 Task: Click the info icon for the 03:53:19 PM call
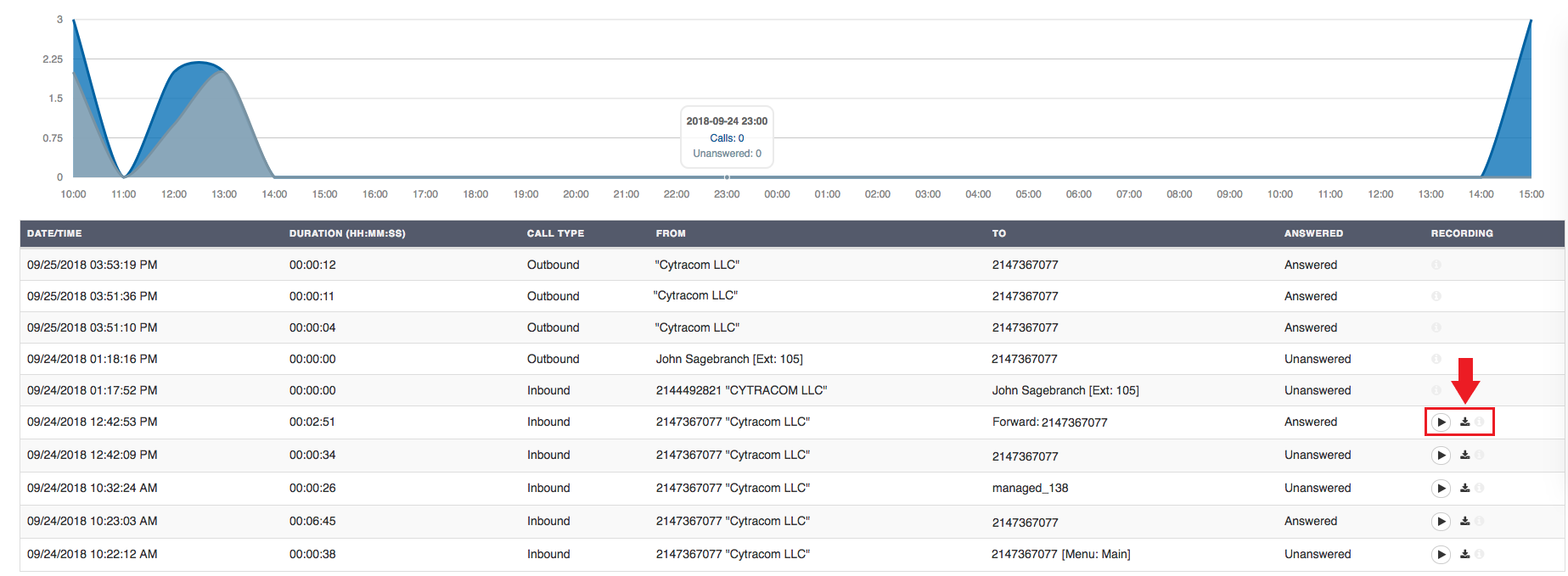coord(1436,265)
